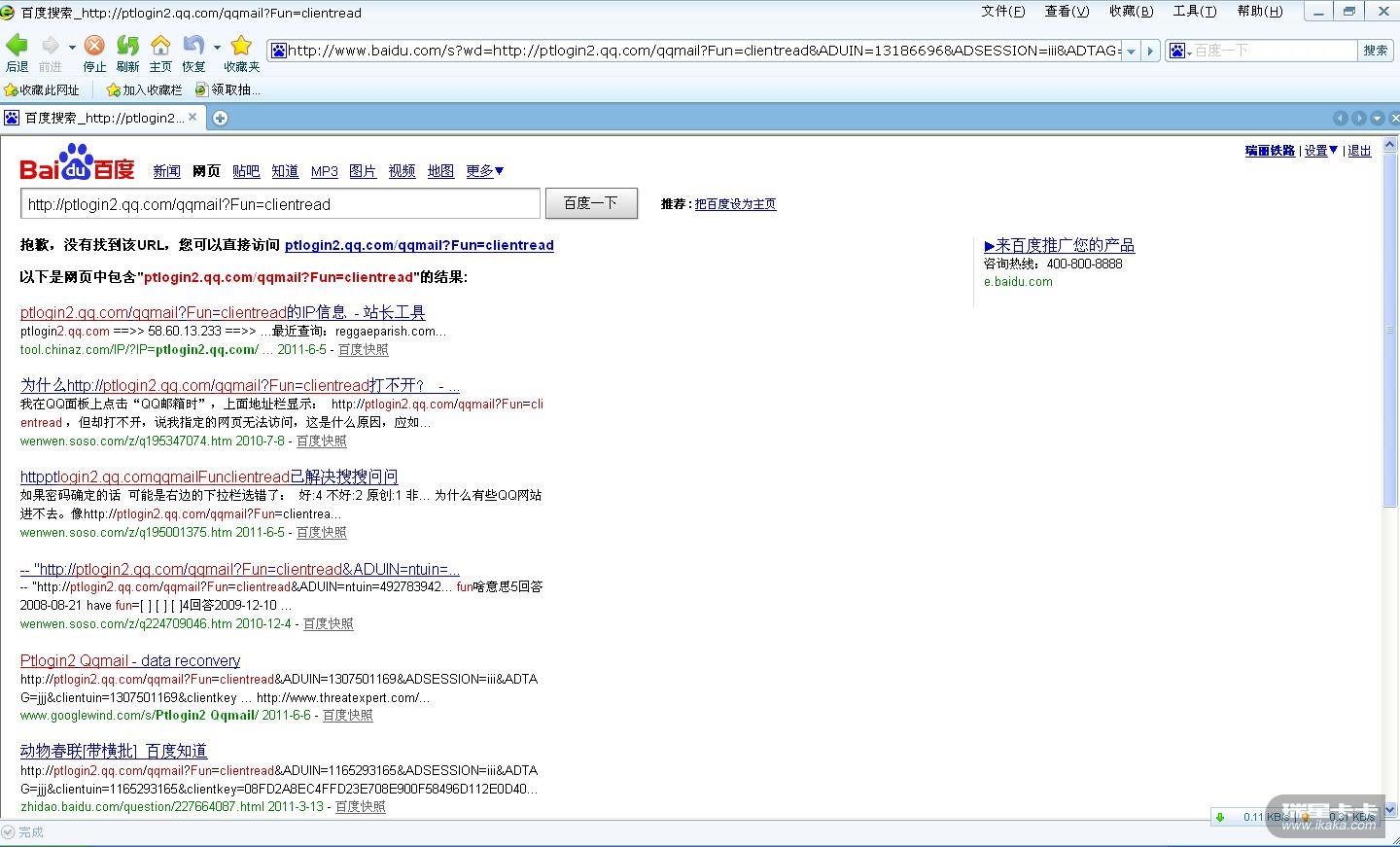Click the Baidu paw search engine icon
The image size is (1400, 847).
(x=1175, y=51)
